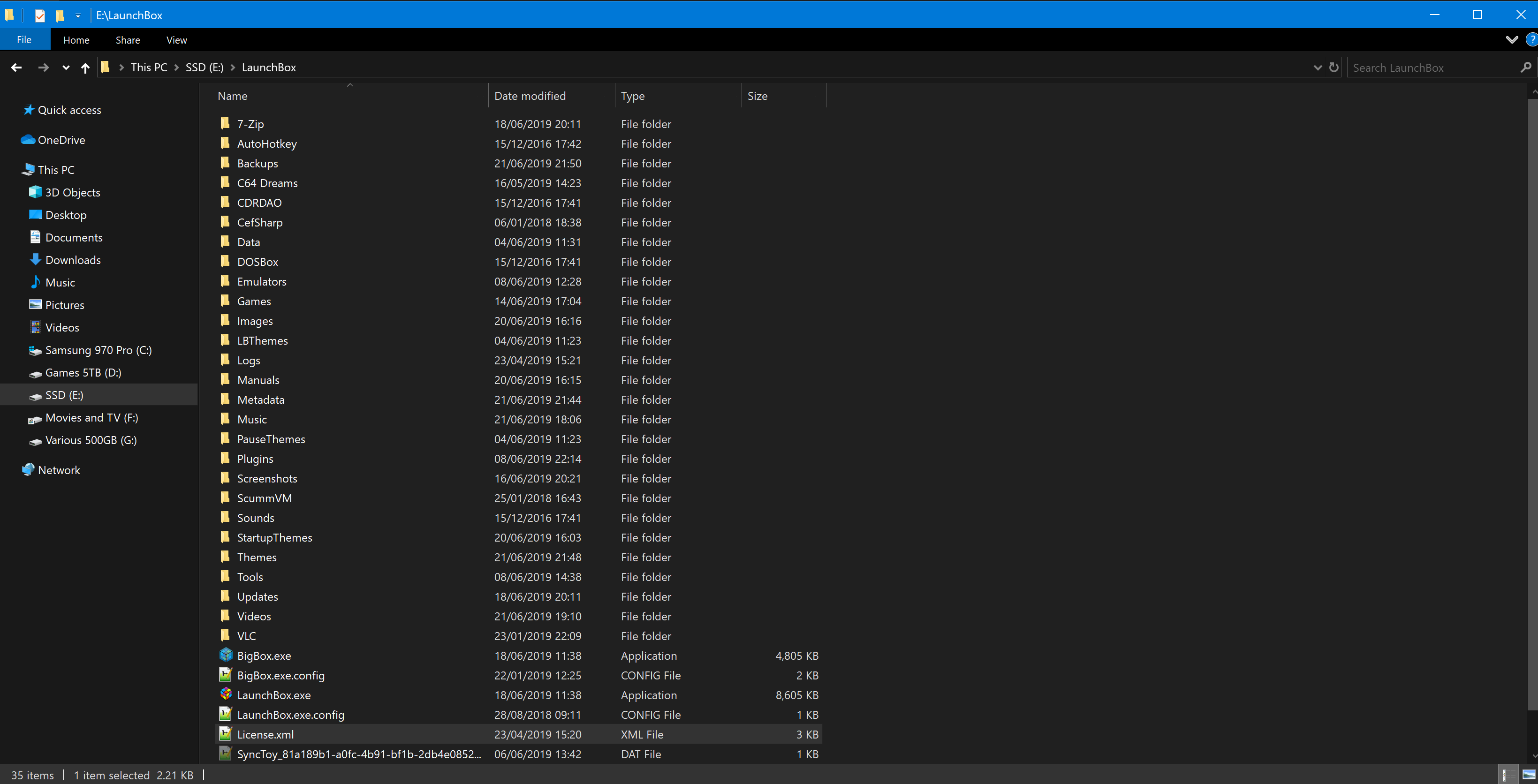The image size is (1538, 784).
Task: Open the Share ribbon tab
Action: point(128,40)
